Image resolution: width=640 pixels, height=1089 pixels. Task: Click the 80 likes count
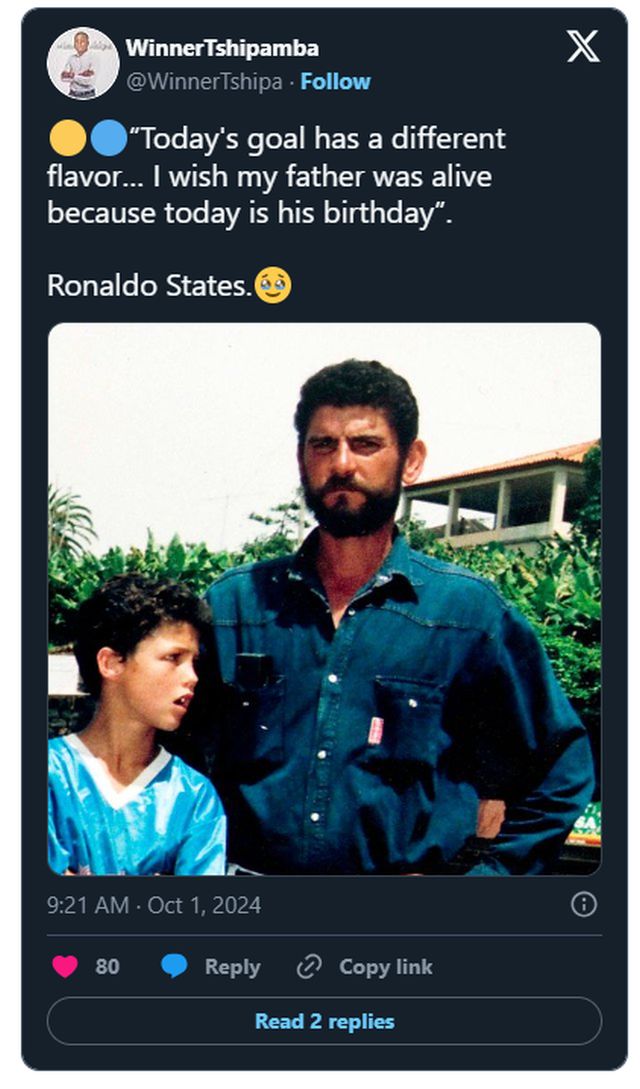(107, 966)
